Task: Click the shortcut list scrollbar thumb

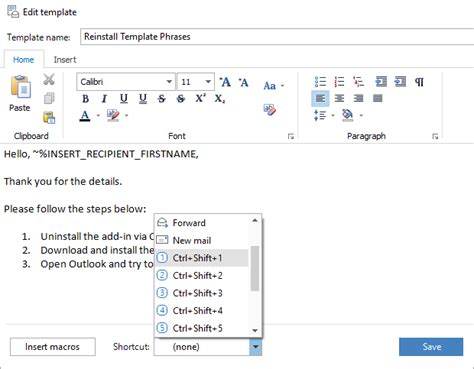Action: pyautogui.click(x=255, y=268)
